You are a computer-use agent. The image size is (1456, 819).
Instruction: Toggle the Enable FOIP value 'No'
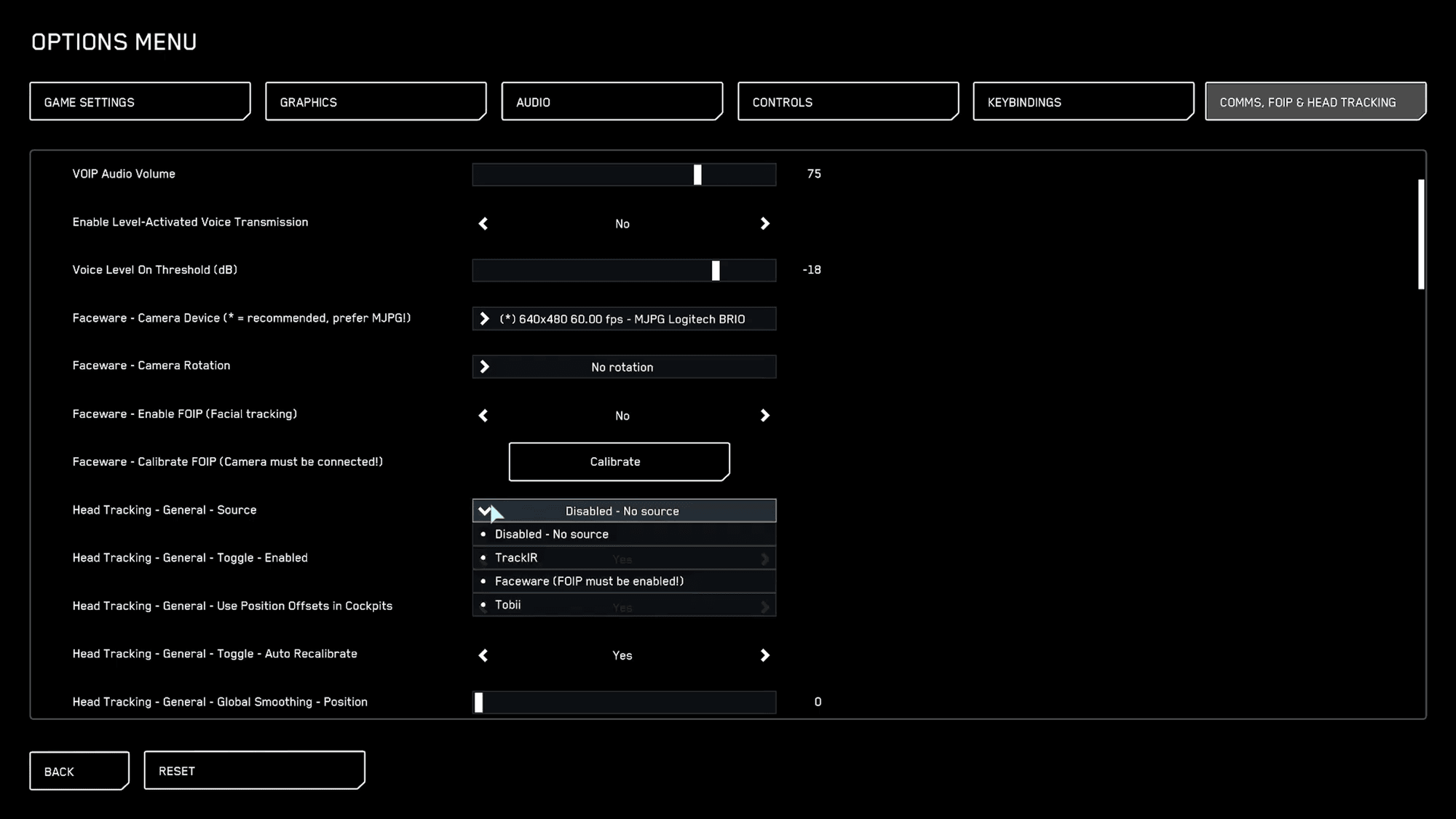[x=622, y=416]
